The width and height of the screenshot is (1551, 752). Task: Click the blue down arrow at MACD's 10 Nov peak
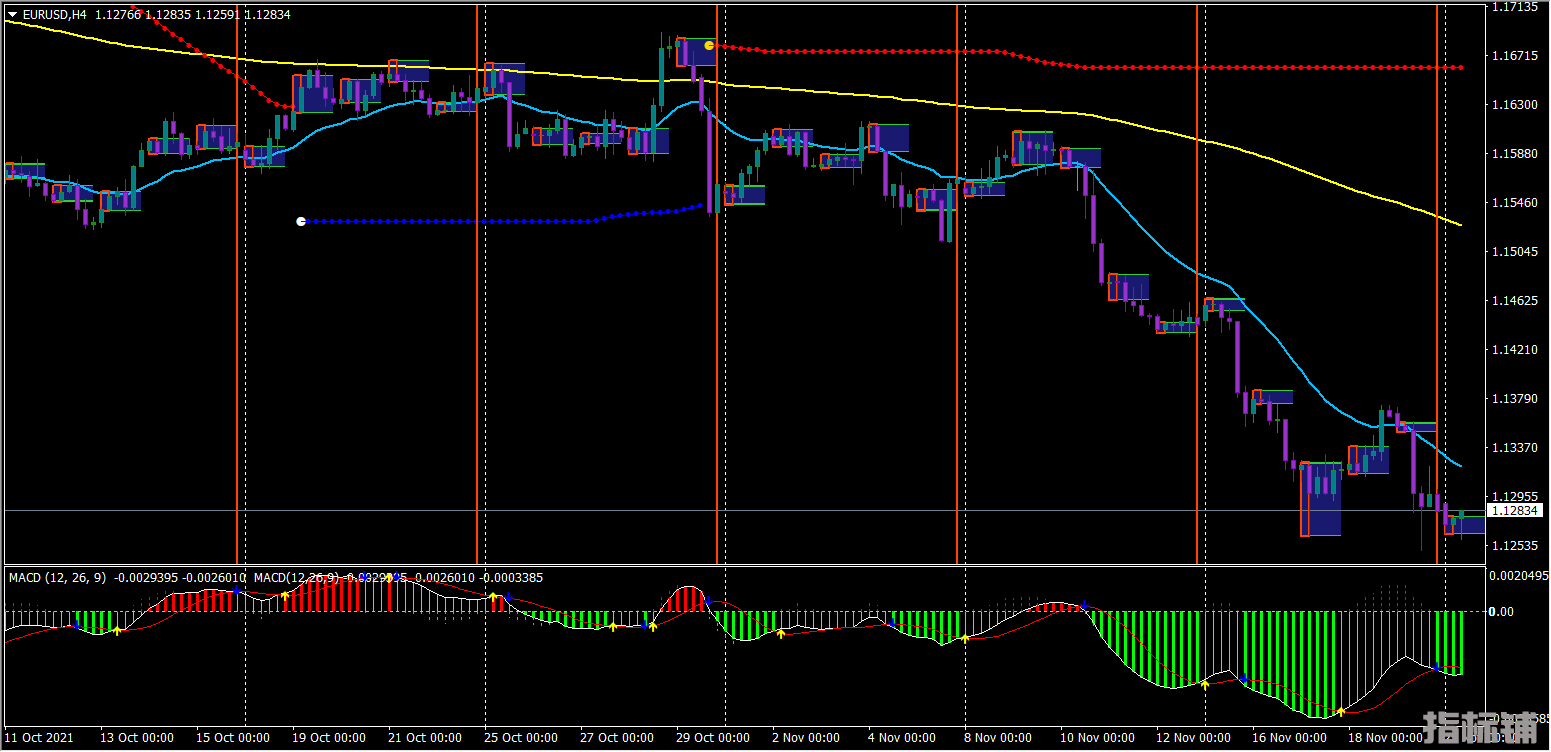point(1084,606)
